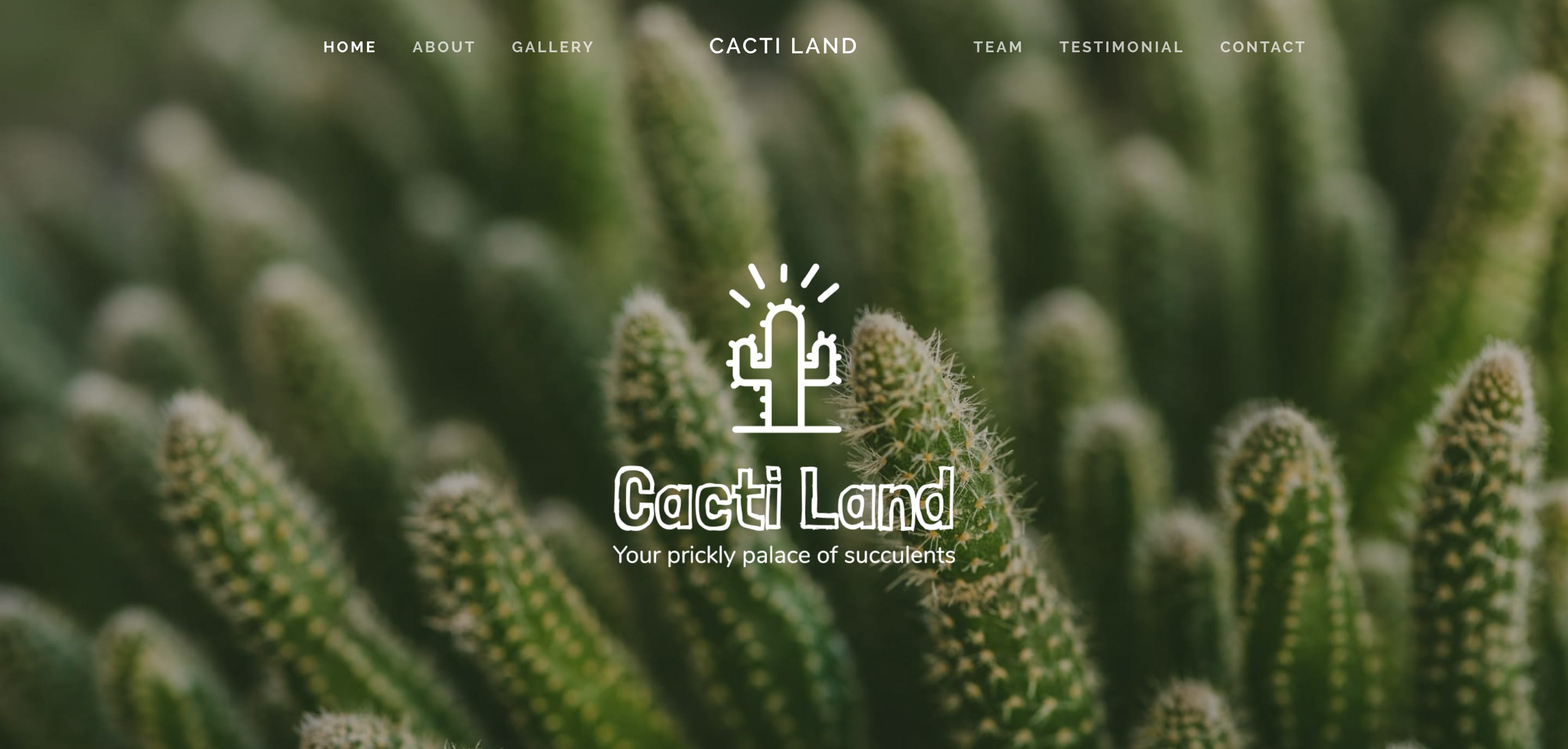1568x749 pixels.
Task: Click the HOME navigation menu item
Action: click(x=348, y=47)
